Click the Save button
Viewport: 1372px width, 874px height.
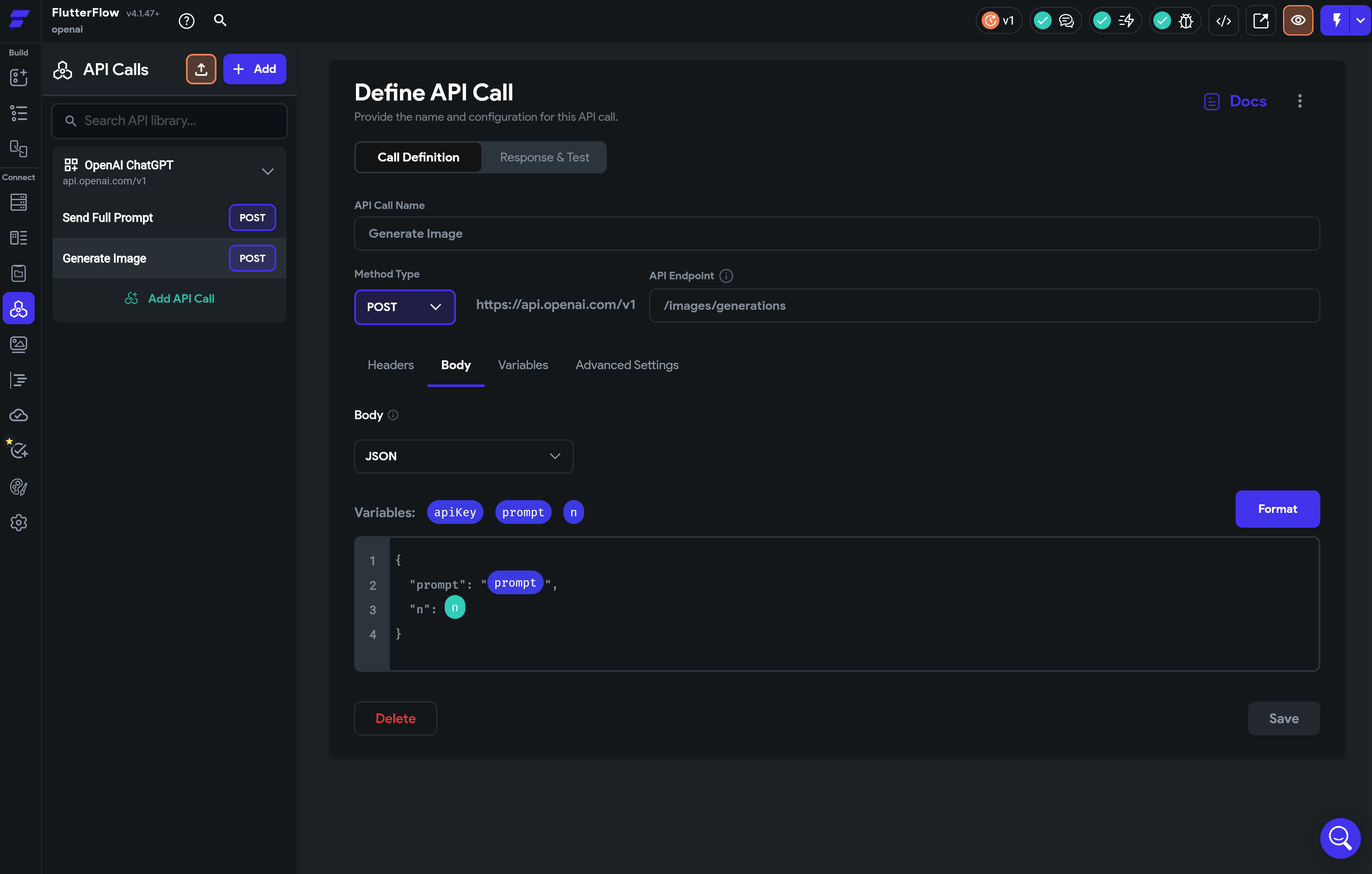click(x=1284, y=718)
